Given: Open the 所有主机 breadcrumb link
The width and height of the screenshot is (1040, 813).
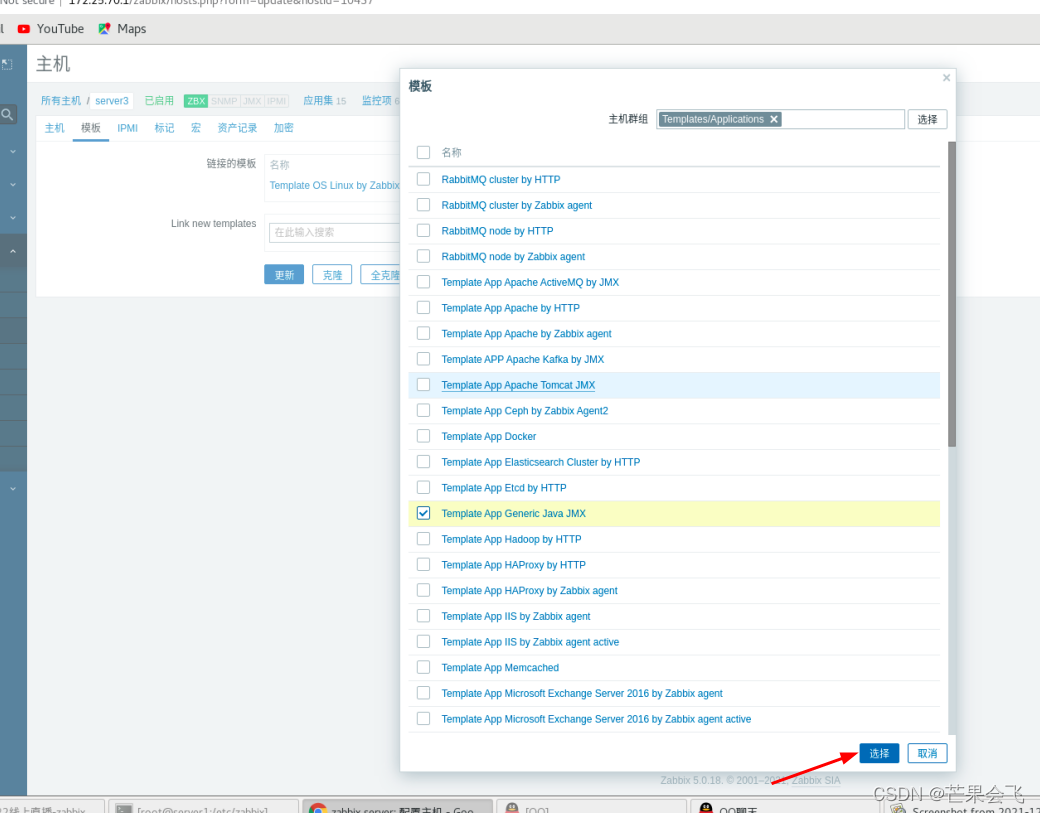Looking at the screenshot, I should click(x=61, y=101).
